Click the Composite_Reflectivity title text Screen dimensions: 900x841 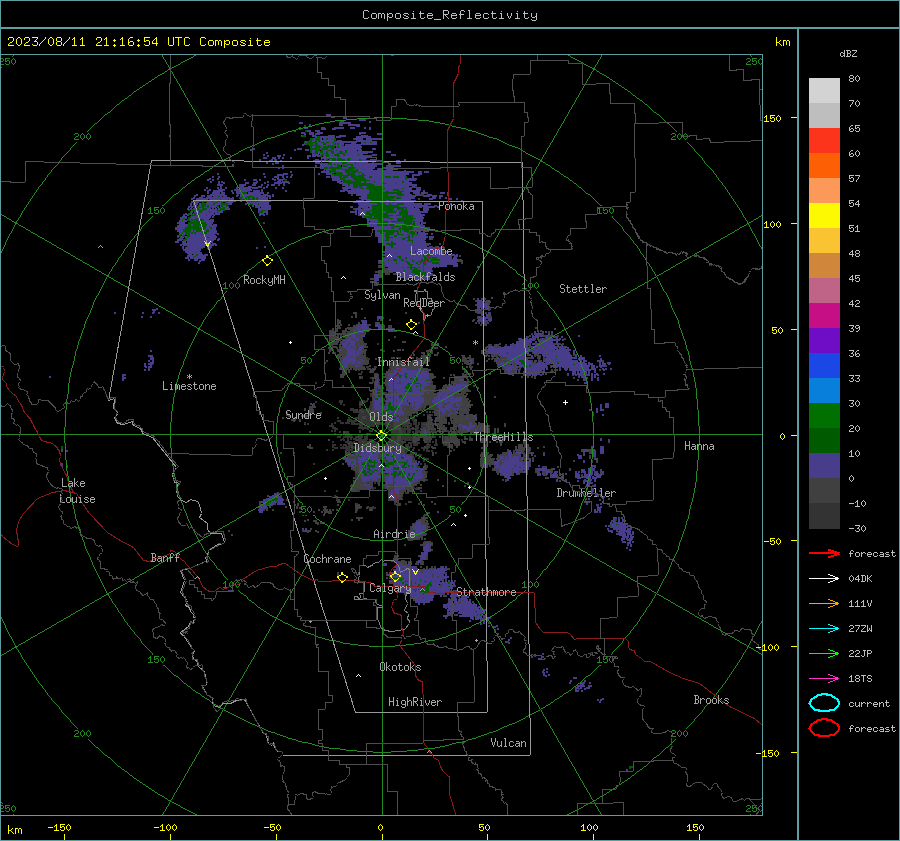450,15
